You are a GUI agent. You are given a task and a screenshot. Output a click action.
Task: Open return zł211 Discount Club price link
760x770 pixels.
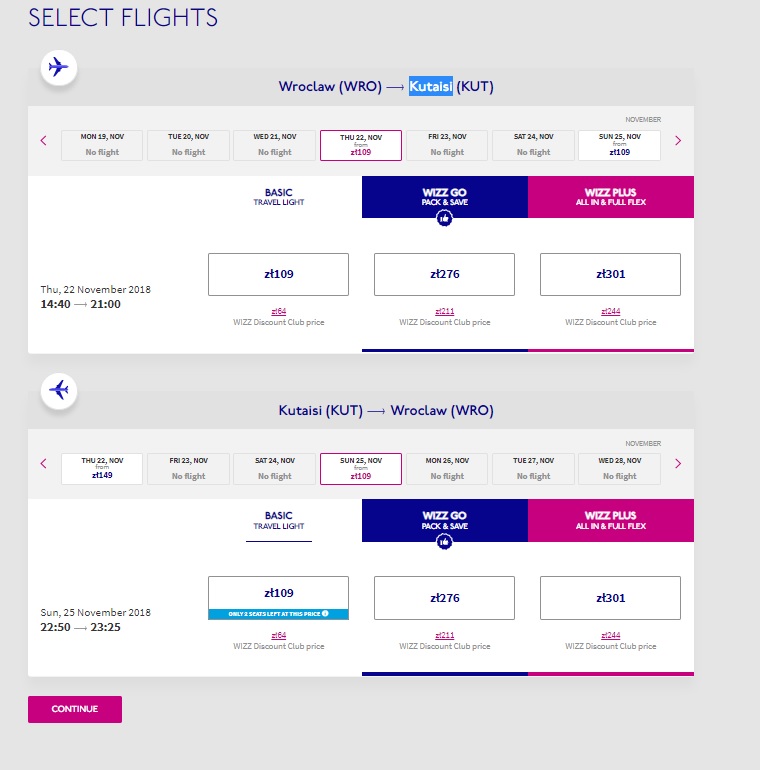444,635
